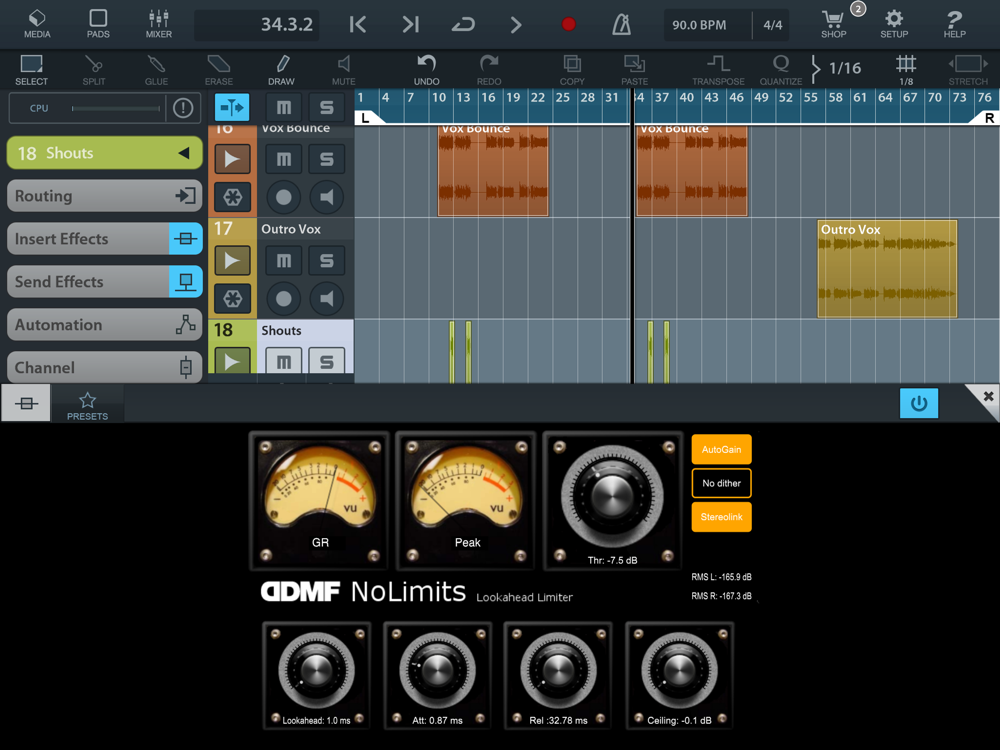This screenshot has width=1000, height=750.
Task: Mute the Outro Vox track
Action: coord(284,260)
